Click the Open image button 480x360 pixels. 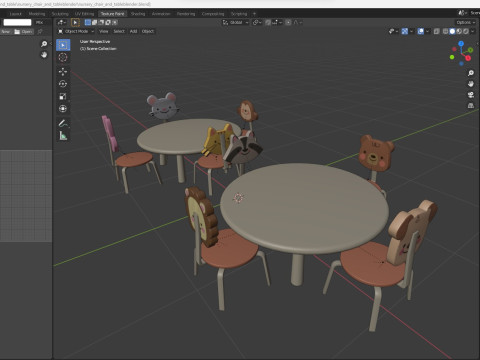(23, 31)
